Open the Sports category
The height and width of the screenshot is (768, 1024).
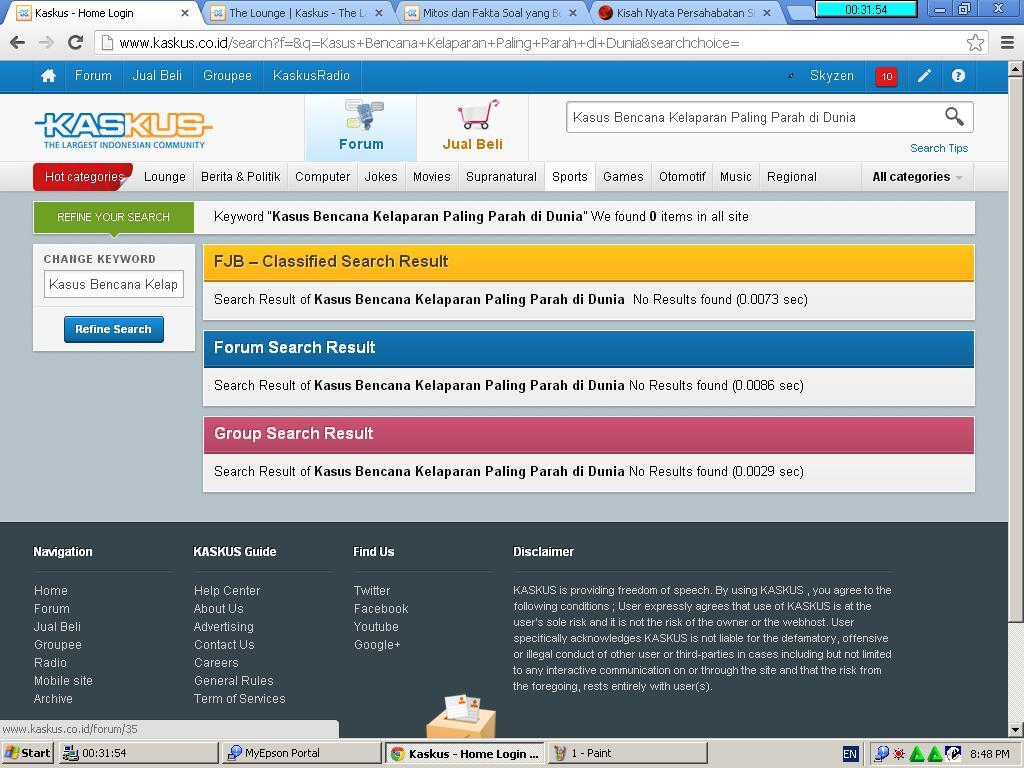pos(569,177)
